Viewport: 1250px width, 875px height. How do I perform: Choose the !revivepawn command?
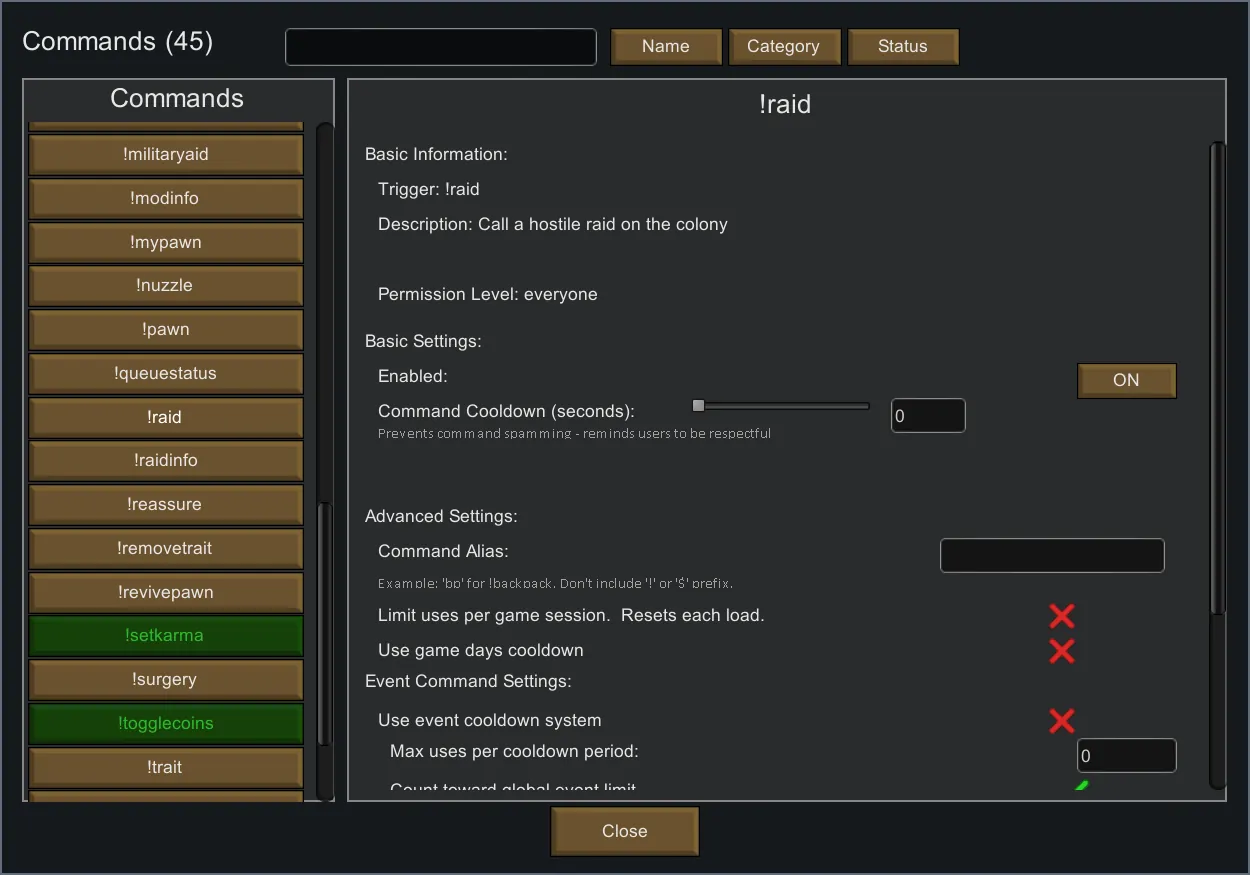pyautogui.click(x=166, y=592)
